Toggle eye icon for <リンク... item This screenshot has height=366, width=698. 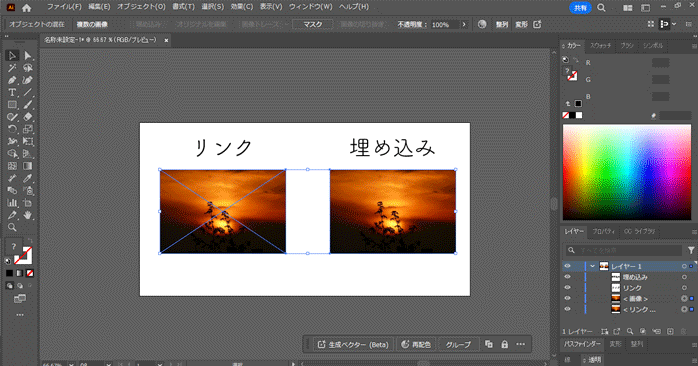[x=567, y=309]
